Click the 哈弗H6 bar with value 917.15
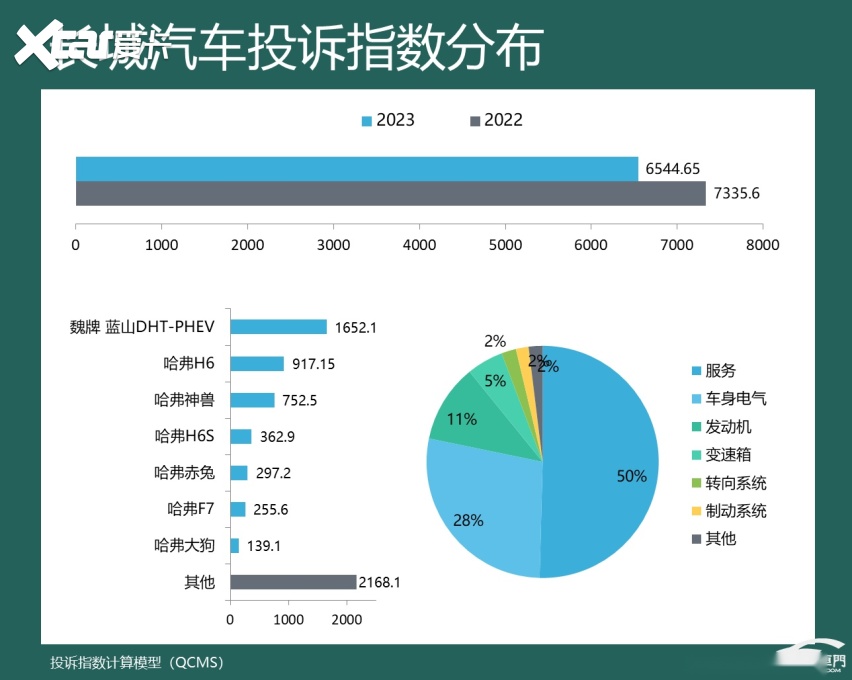Viewport: 852px width, 680px height. (257, 364)
